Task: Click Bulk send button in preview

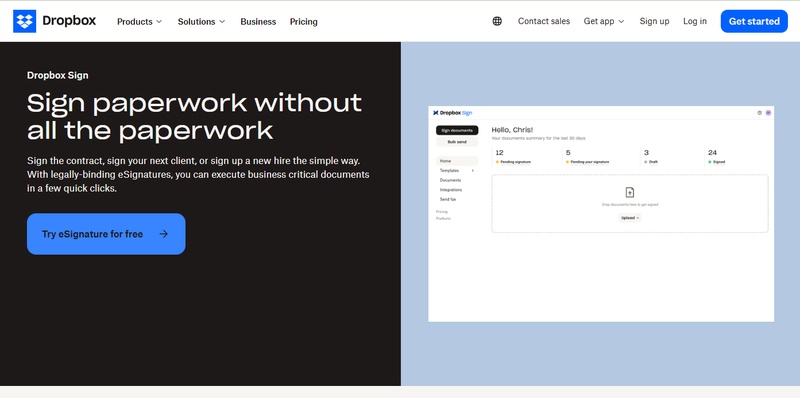Action: coord(457,142)
